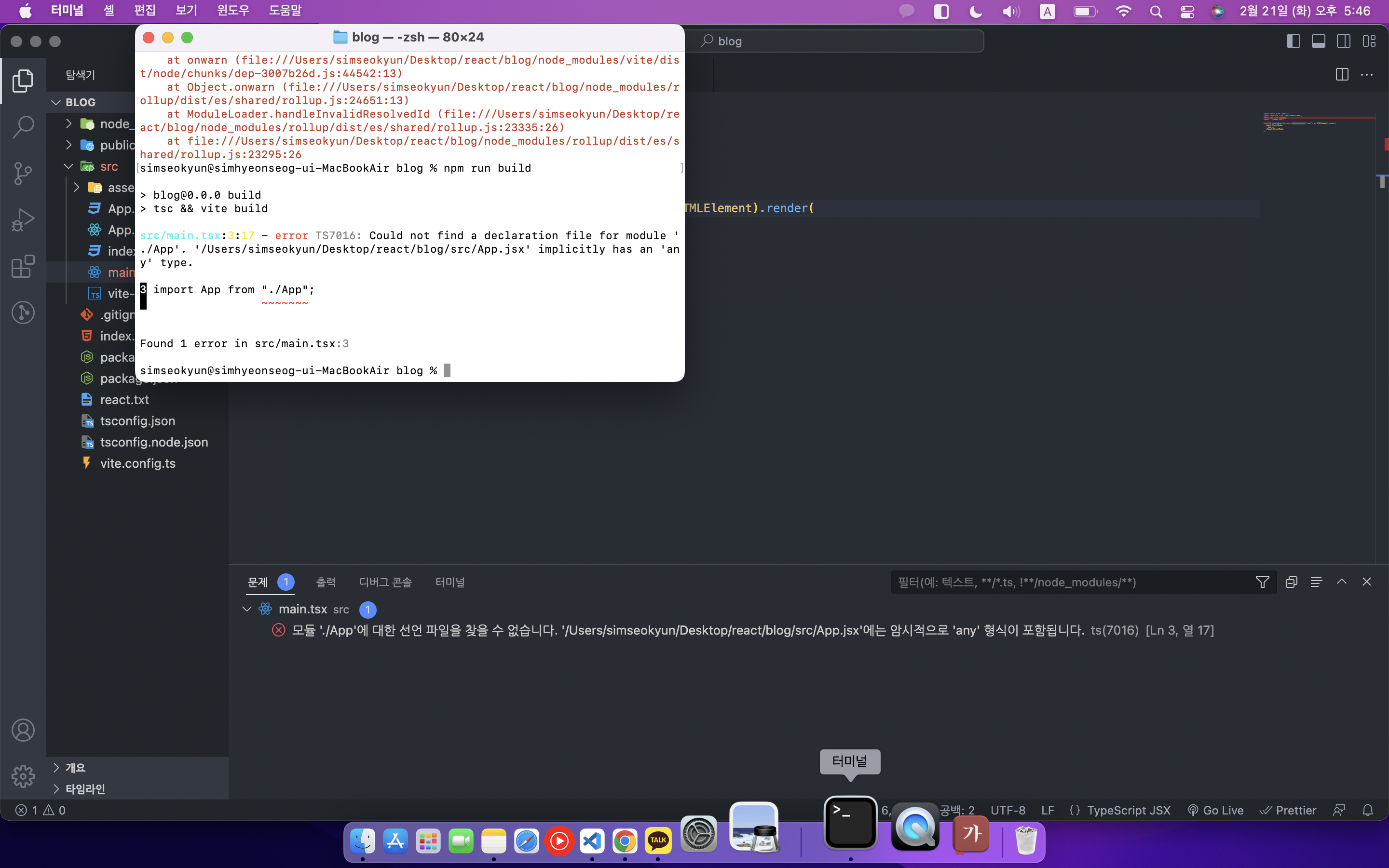The height and width of the screenshot is (868, 1389).
Task: Open volume control in menu bar
Action: (1011, 11)
